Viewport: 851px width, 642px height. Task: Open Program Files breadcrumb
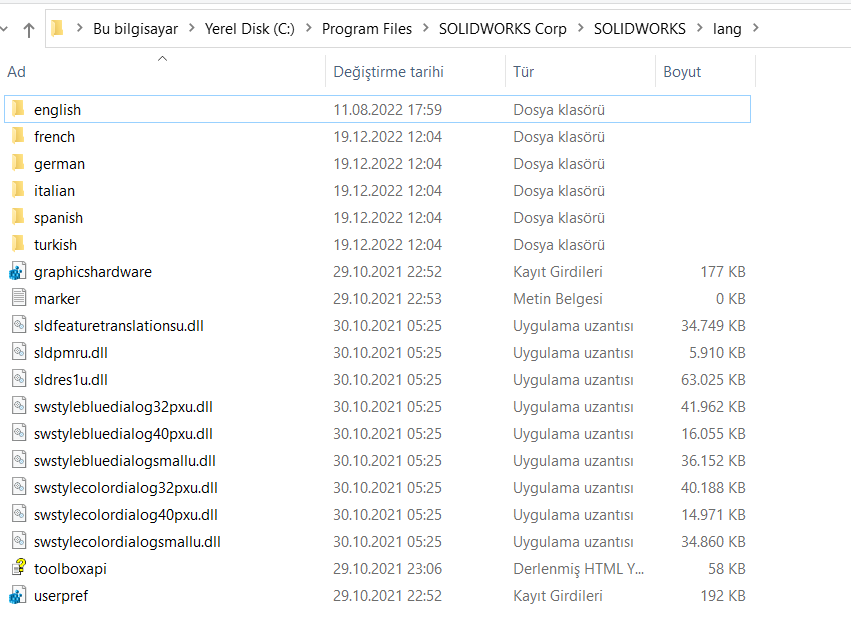click(367, 29)
